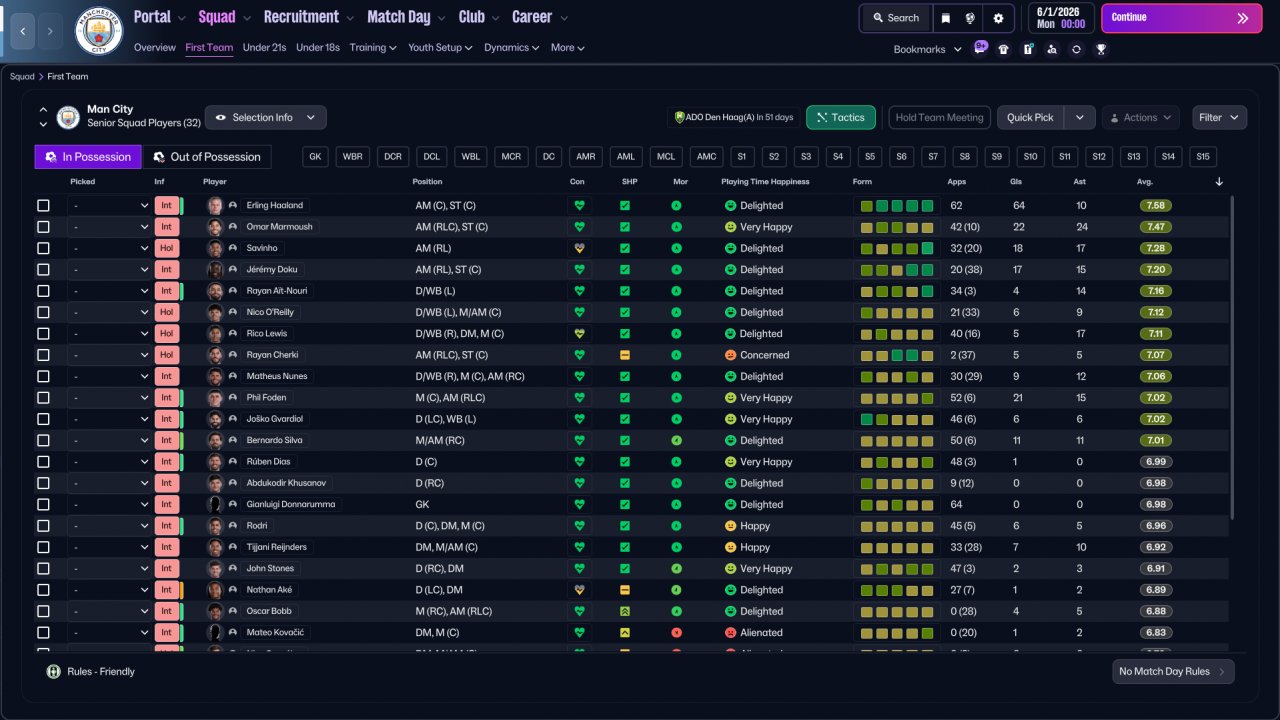The height and width of the screenshot is (720, 1280).
Task: Switch to the Out of Possession tab
Action: pos(207,157)
